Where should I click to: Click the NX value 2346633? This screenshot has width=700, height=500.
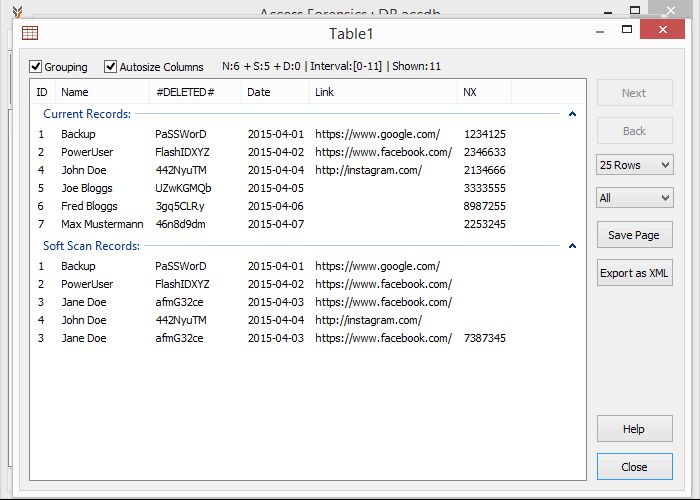(x=485, y=152)
